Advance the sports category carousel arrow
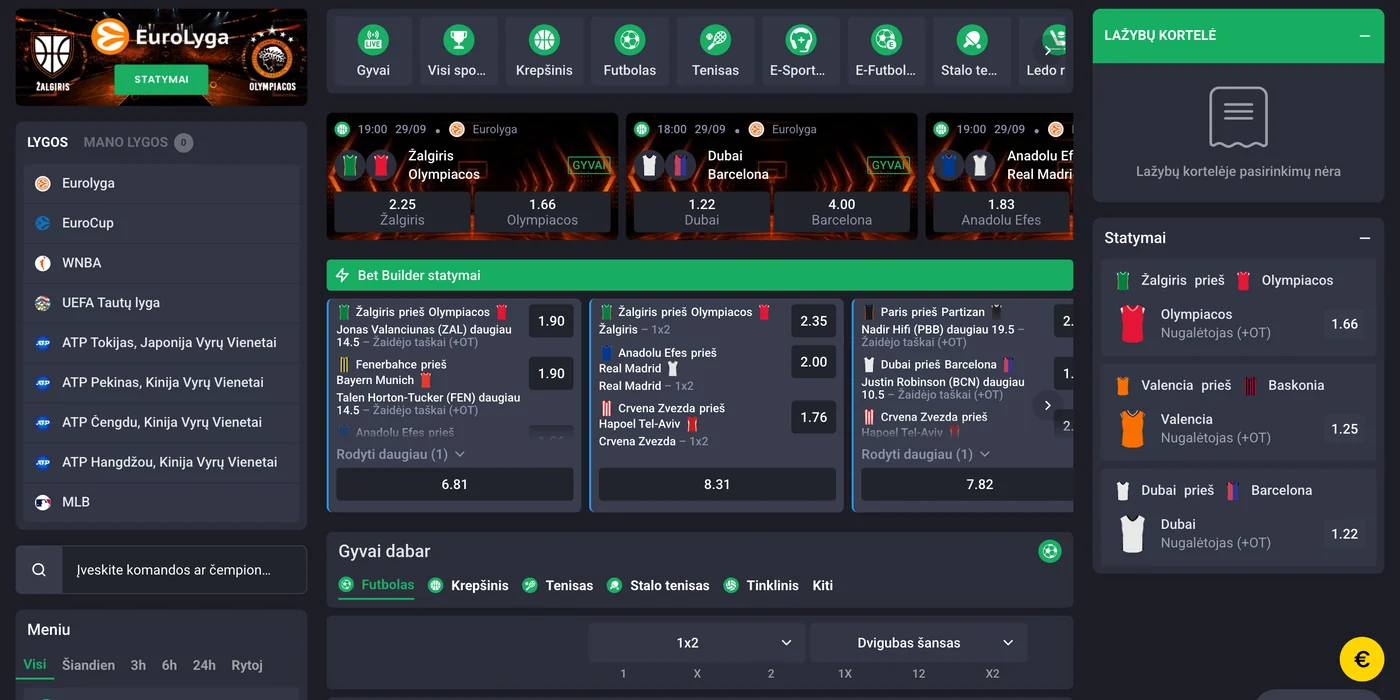This screenshot has width=1400, height=700. (x=1049, y=50)
